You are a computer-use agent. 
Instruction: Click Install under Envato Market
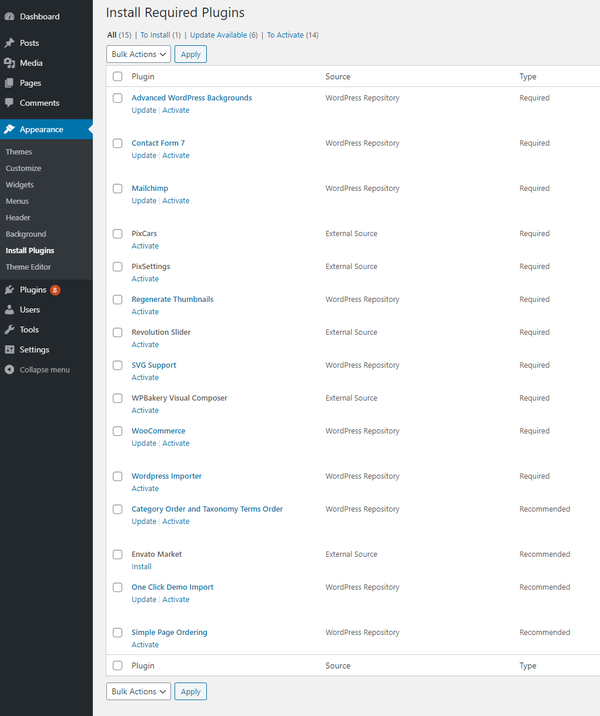142,566
